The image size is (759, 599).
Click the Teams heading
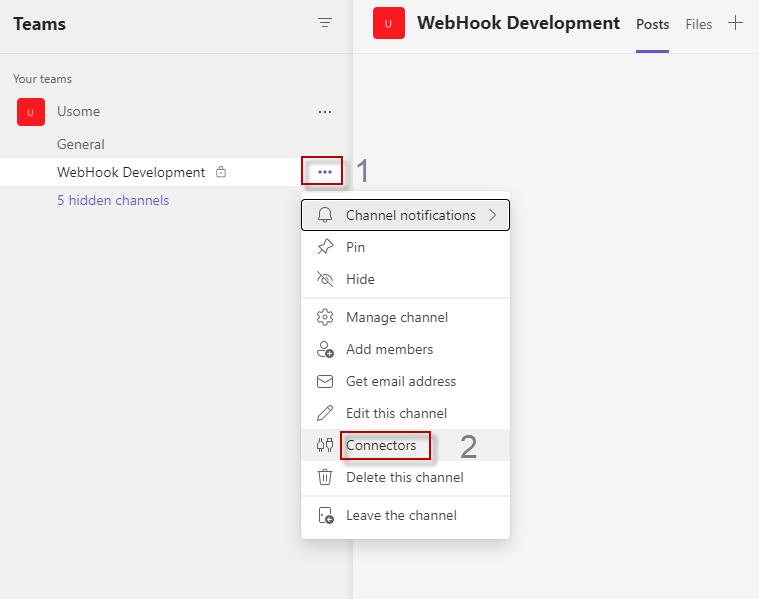coord(39,24)
